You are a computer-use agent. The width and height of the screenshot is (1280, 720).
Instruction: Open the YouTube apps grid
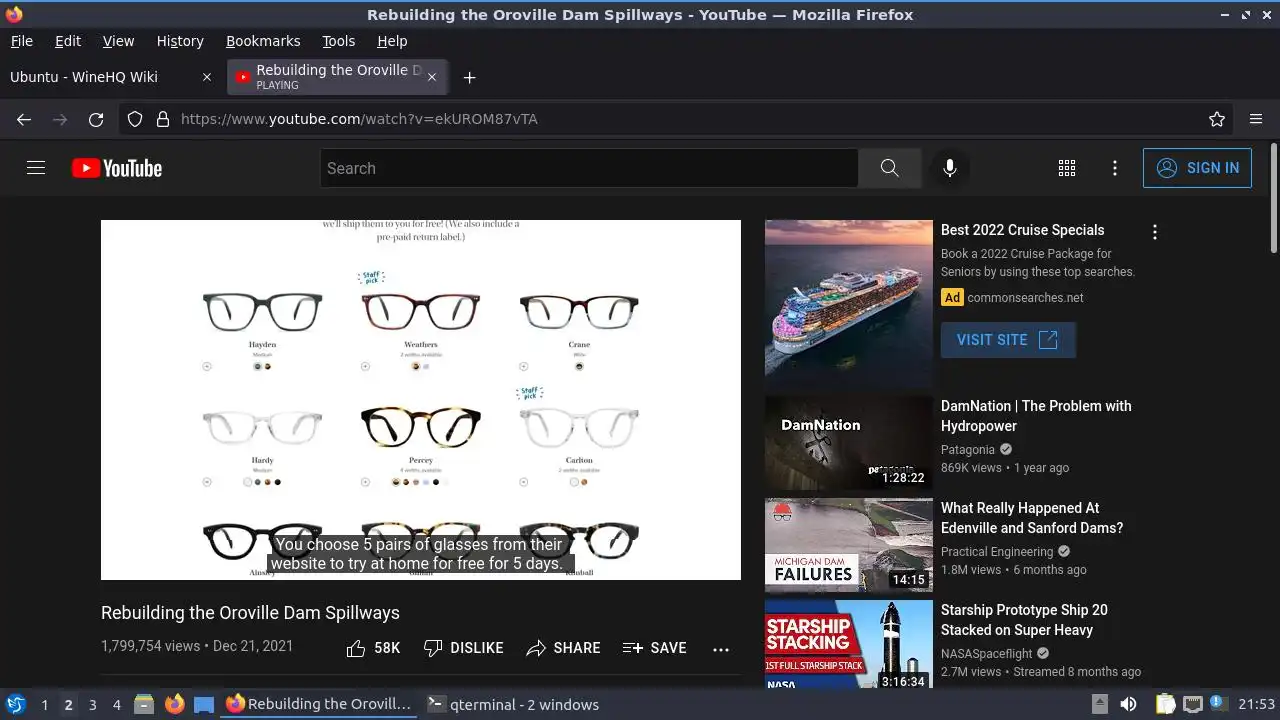click(1067, 168)
